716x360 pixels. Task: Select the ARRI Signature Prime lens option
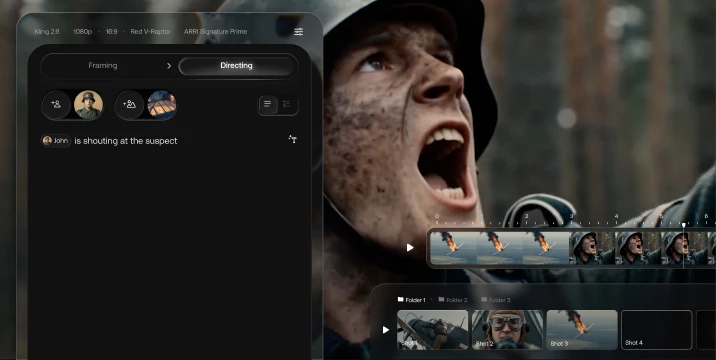(x=216, y=32)
